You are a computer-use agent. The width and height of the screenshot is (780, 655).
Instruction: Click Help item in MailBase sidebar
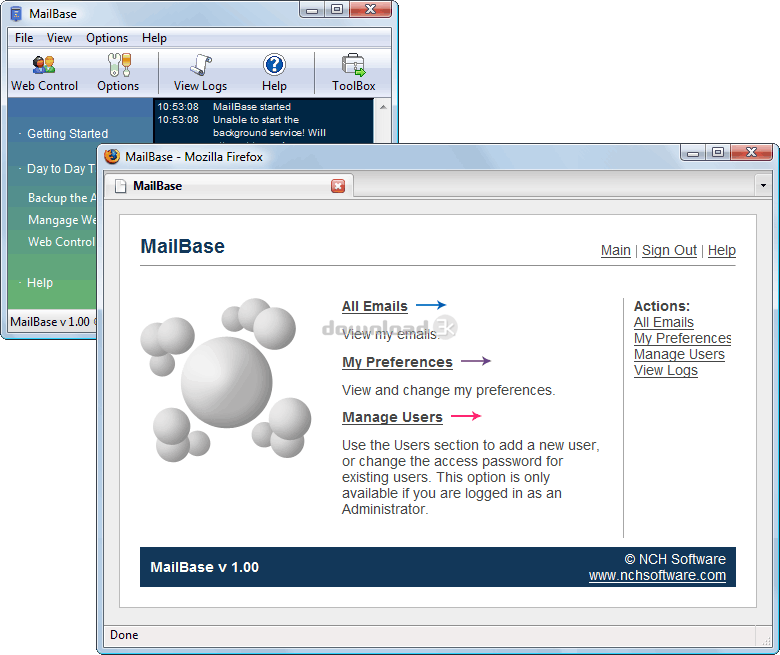(x=40, y=282)
